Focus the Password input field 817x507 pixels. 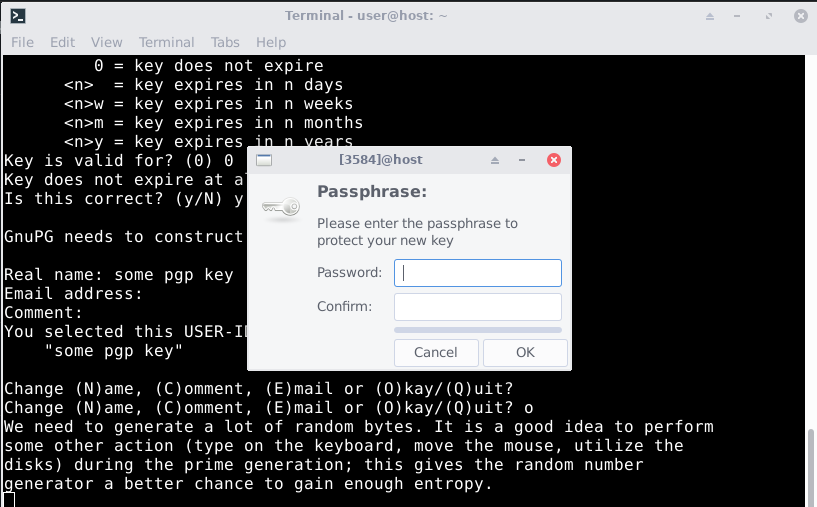click(x=478, y=273)
